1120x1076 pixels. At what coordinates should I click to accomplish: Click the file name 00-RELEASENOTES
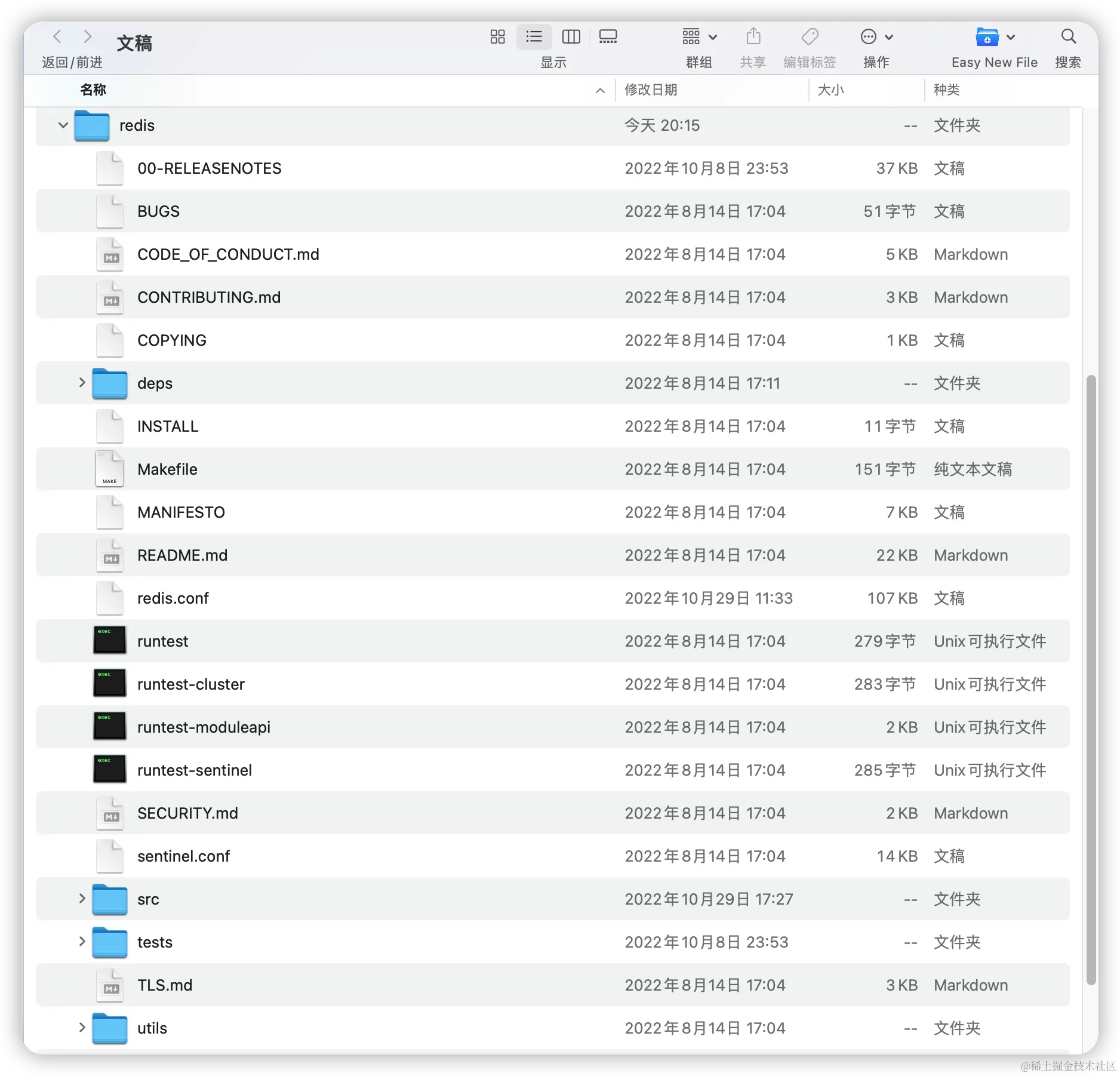(209, 168)
